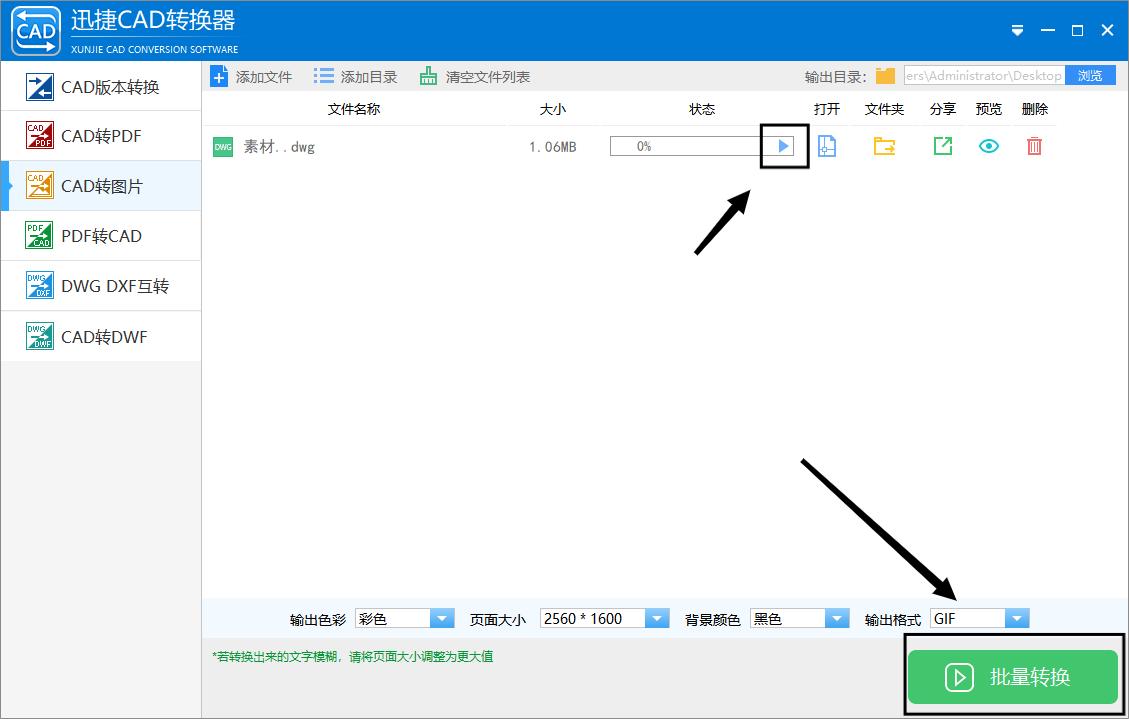Open the output folder for 素材..dwg
1129x719 pixels.
click(883, 146)
